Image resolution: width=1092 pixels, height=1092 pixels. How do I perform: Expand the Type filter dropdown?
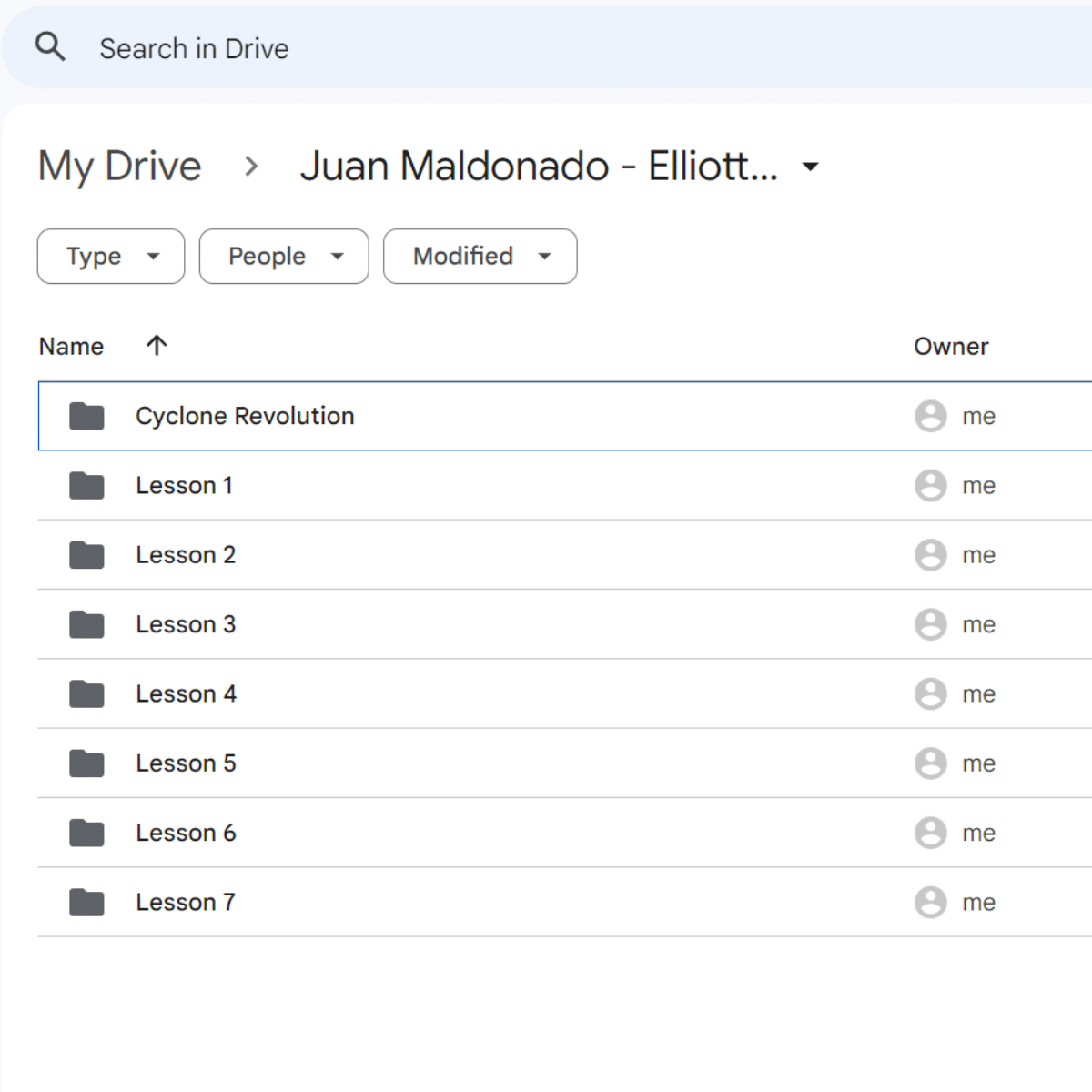(x=111, y=257)
